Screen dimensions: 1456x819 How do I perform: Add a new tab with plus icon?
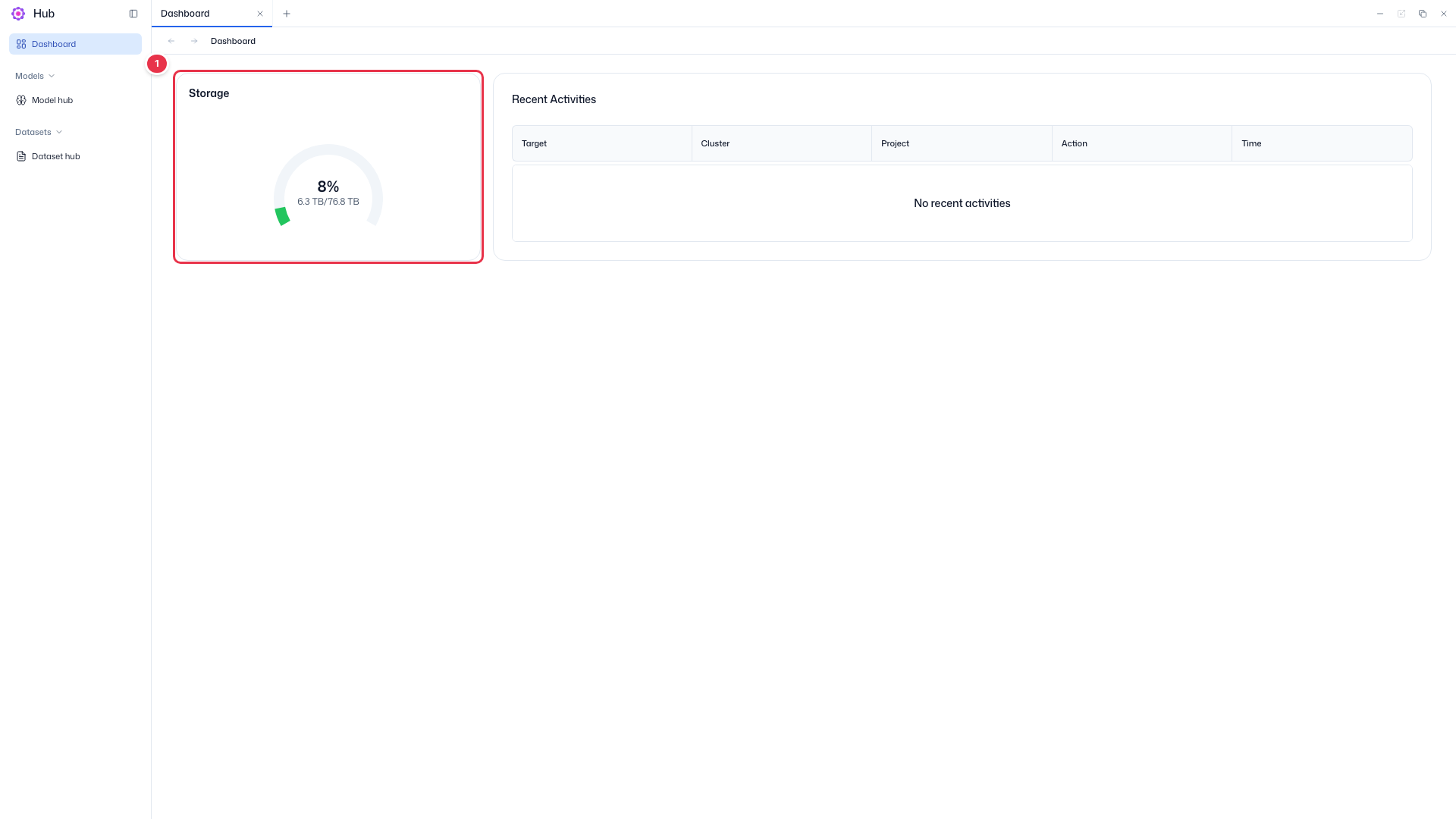point(287,14)
